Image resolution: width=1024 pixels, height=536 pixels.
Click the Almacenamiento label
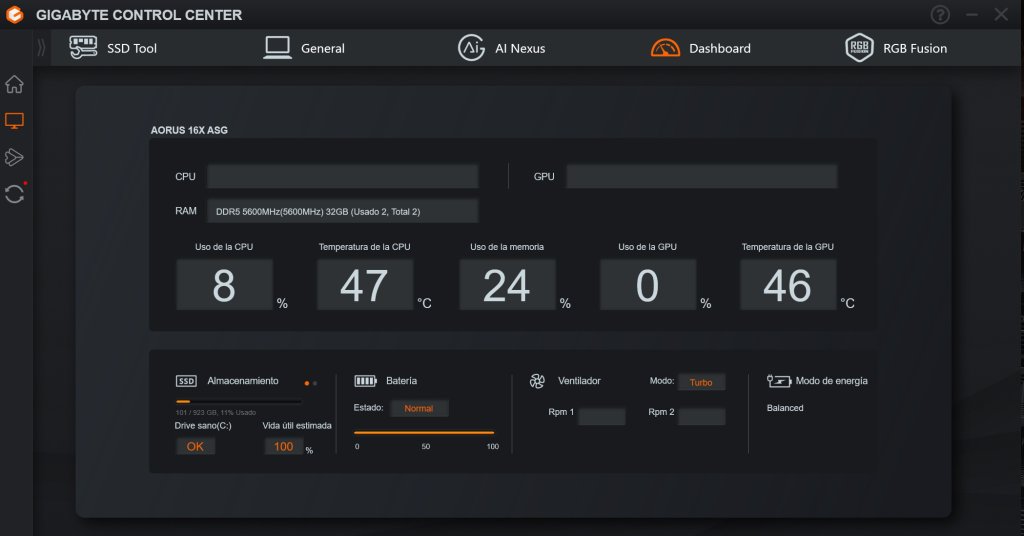pyautogui.click(x=243, y=381)
